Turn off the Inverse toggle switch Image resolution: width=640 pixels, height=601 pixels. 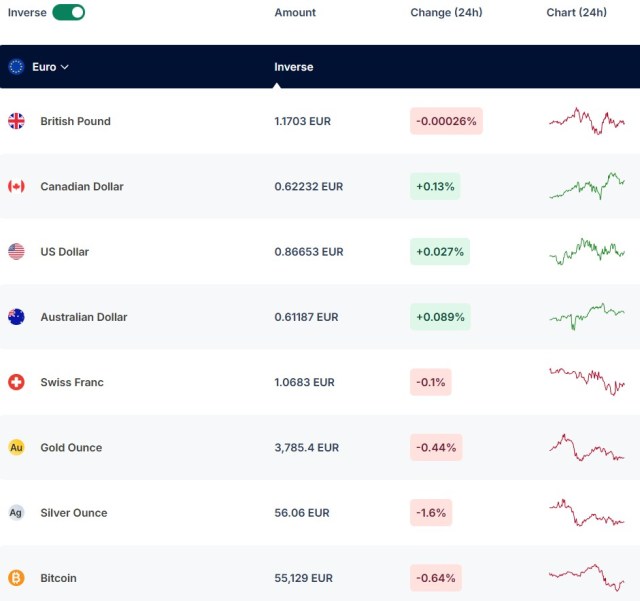(x=69, y=12)
